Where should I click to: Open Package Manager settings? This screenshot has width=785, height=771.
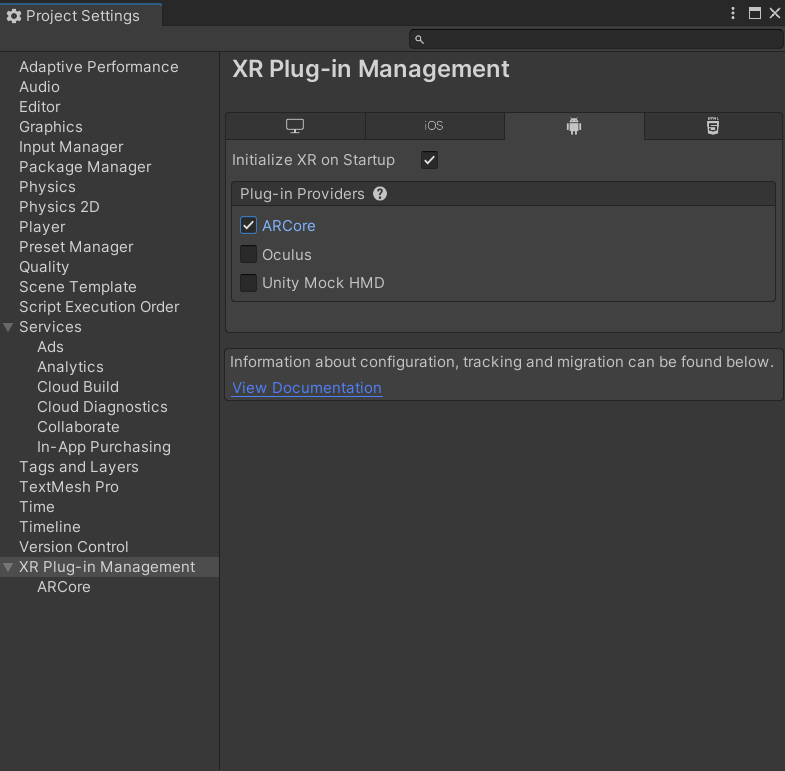tap(85, 167)
